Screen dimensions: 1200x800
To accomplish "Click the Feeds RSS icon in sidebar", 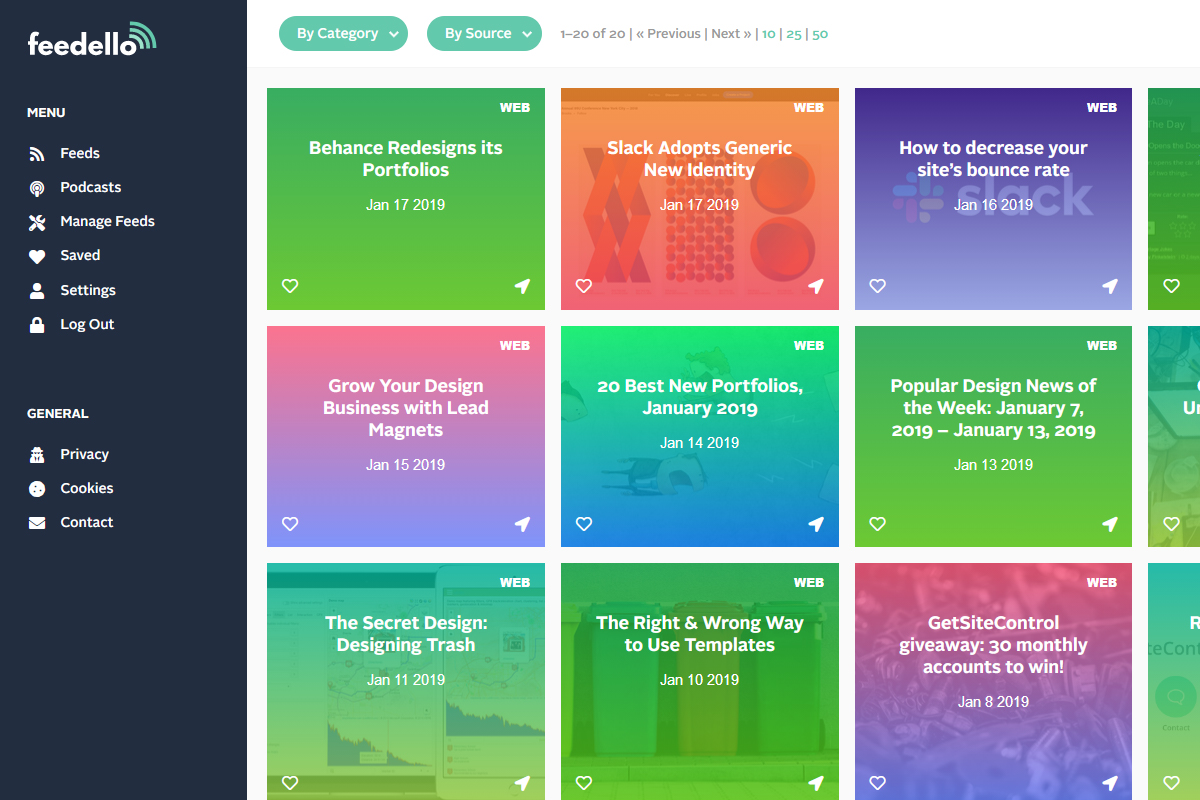I will point(37,154).
